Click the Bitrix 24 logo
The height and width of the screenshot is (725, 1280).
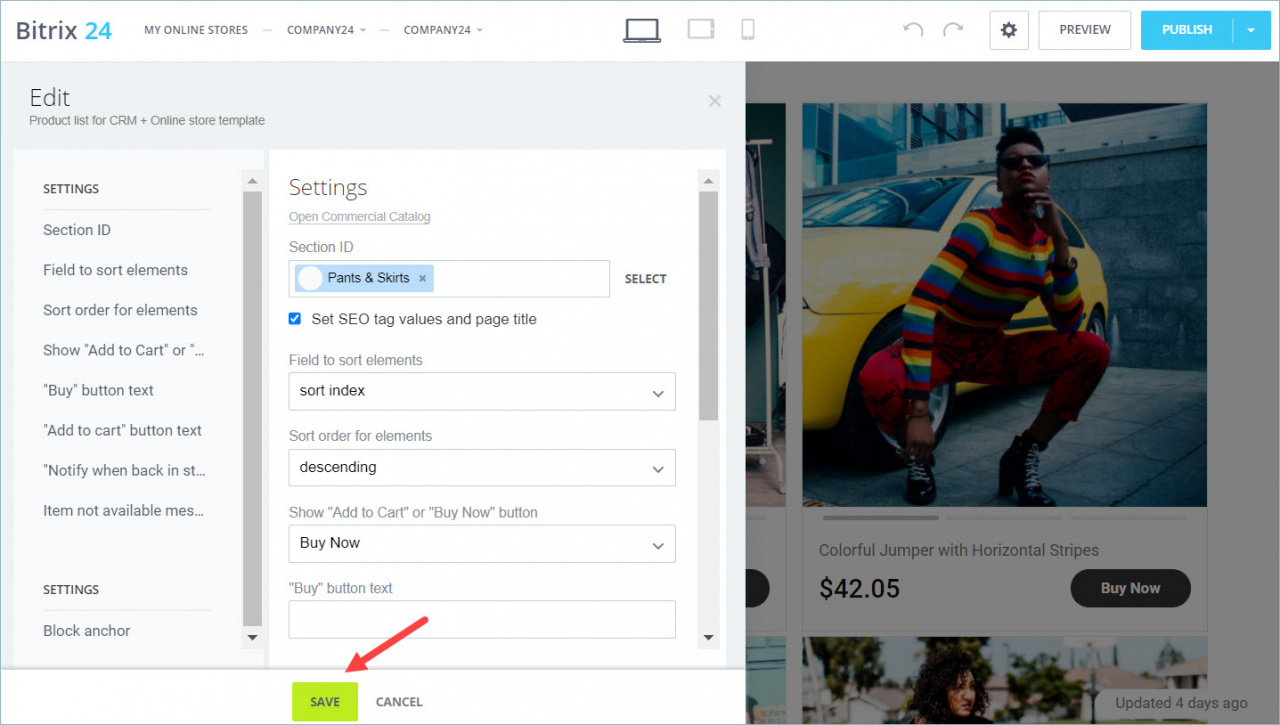(x=64, y=30)
